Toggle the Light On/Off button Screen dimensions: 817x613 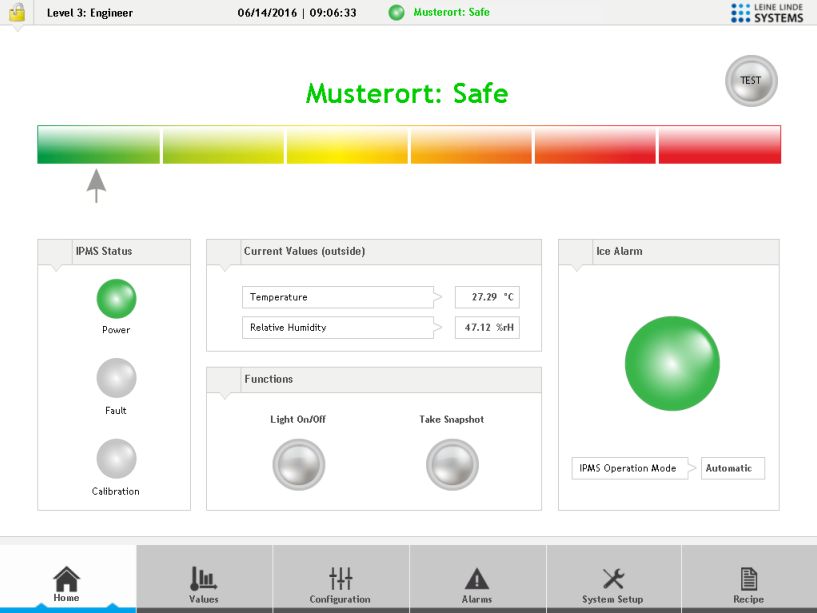(x=298, y=465)
